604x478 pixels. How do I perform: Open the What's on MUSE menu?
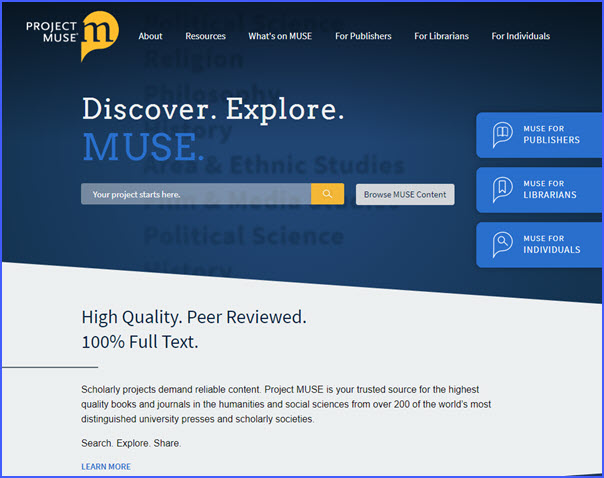[x=280, y=36]
